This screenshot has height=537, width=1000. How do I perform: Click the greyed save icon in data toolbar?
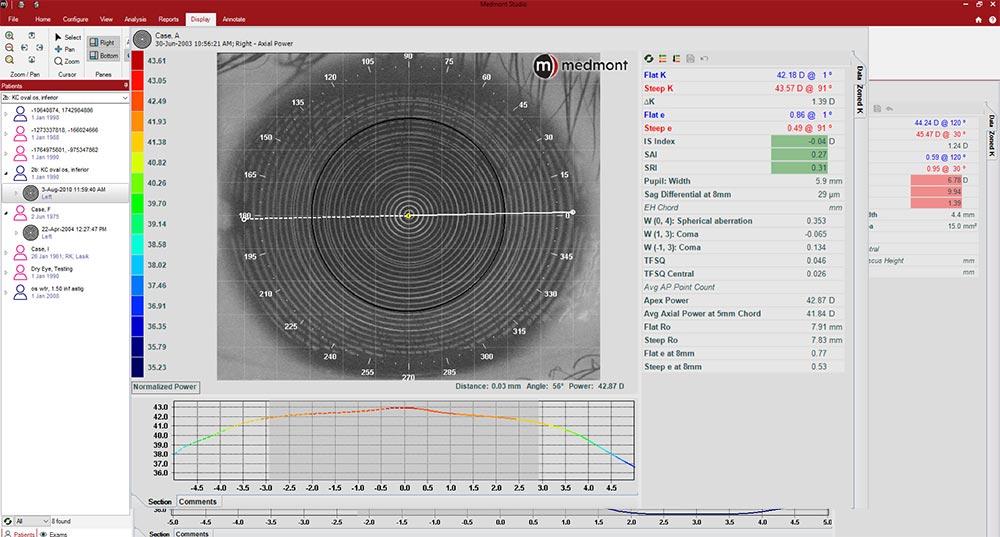tap(690, 59)
